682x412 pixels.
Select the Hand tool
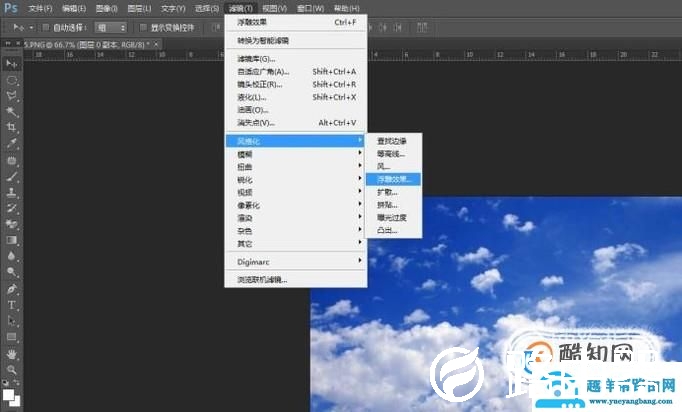[12, 354]
